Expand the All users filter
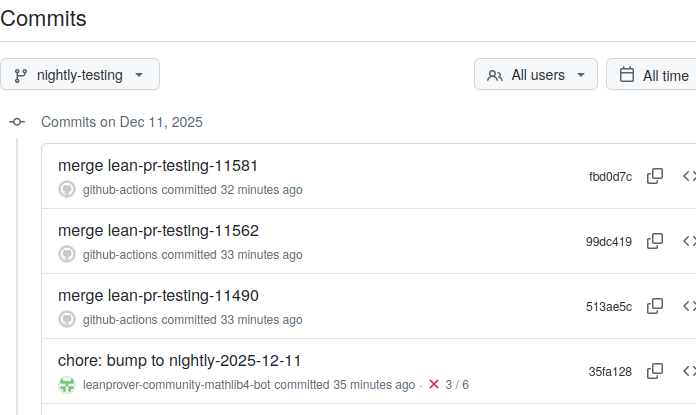Screen dimensions: 696x415 click(535, 74)
